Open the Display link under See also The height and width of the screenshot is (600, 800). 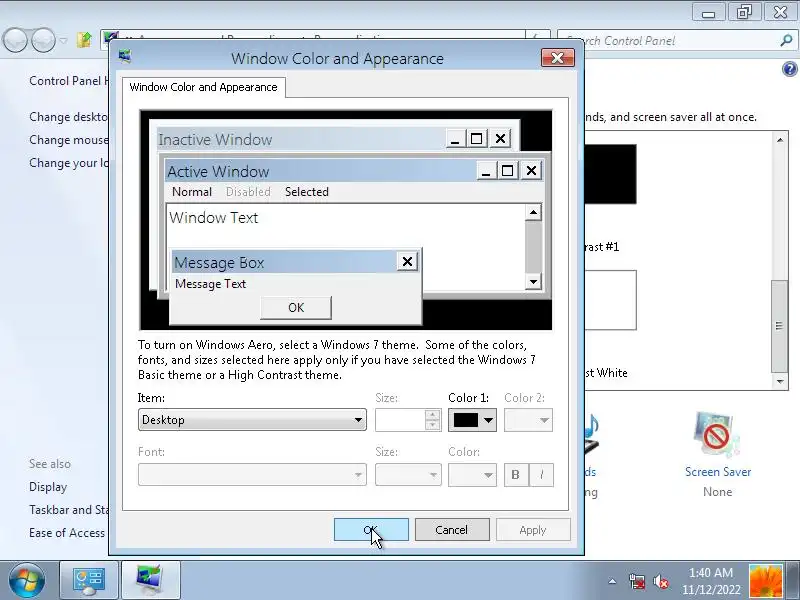48,487
